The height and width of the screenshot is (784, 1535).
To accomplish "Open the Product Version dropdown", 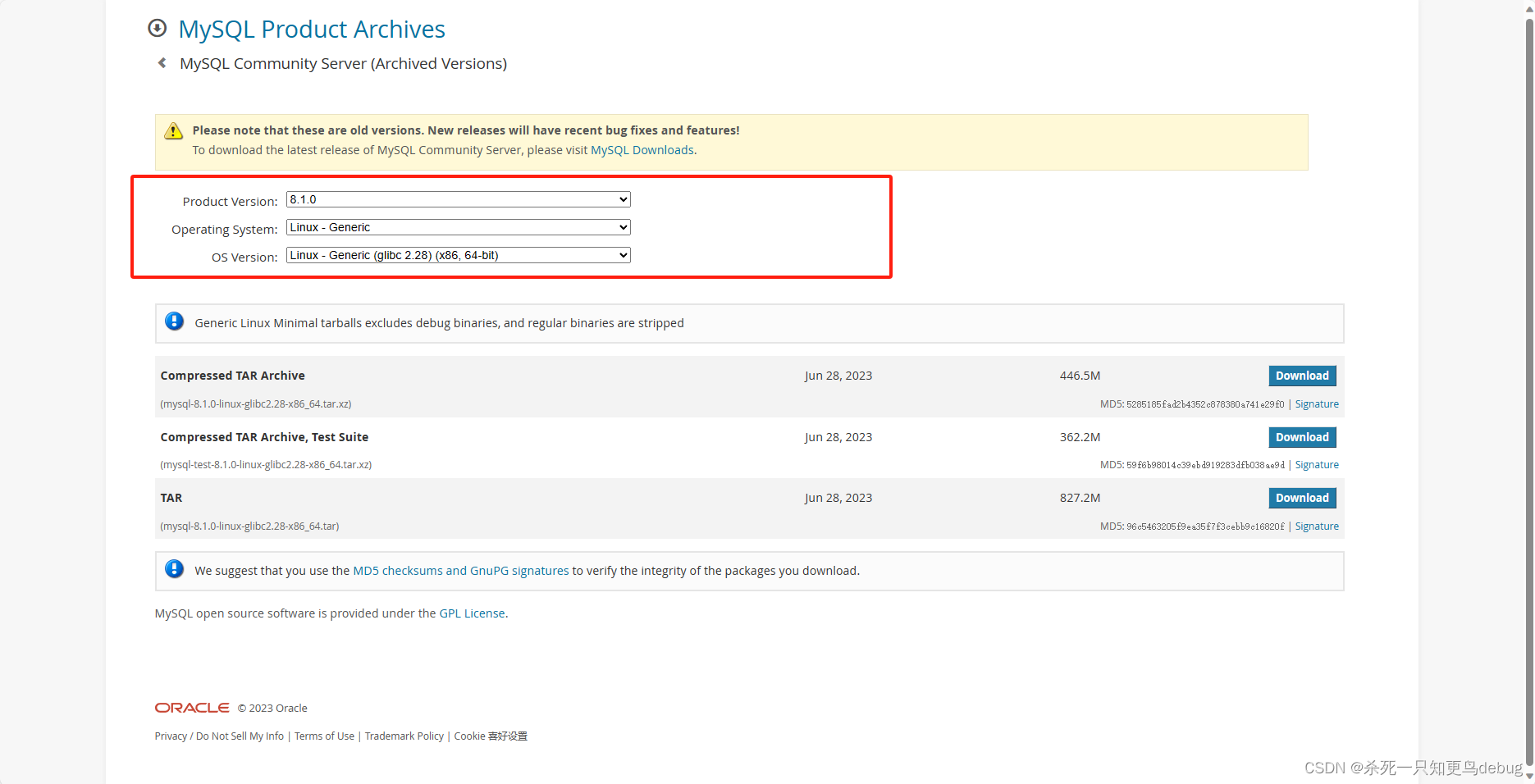I will click(x=459, y=199).
